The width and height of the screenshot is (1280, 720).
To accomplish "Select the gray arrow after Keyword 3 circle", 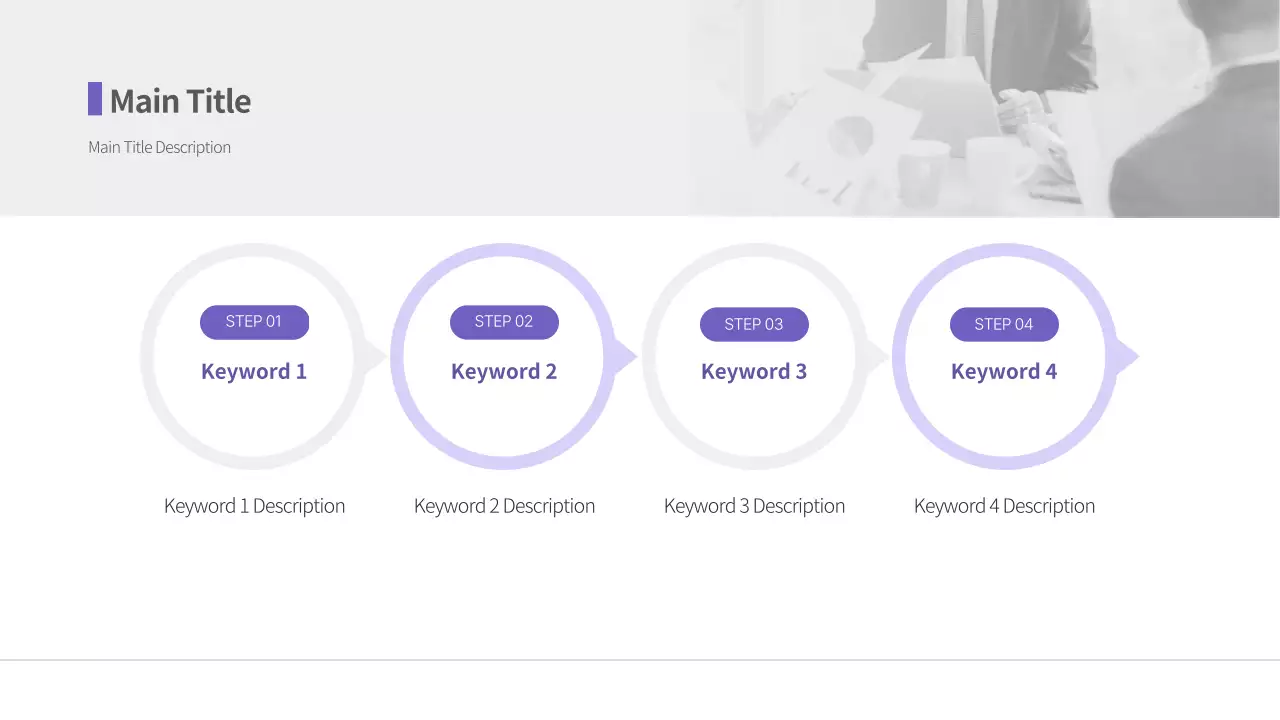I will 876,356.
